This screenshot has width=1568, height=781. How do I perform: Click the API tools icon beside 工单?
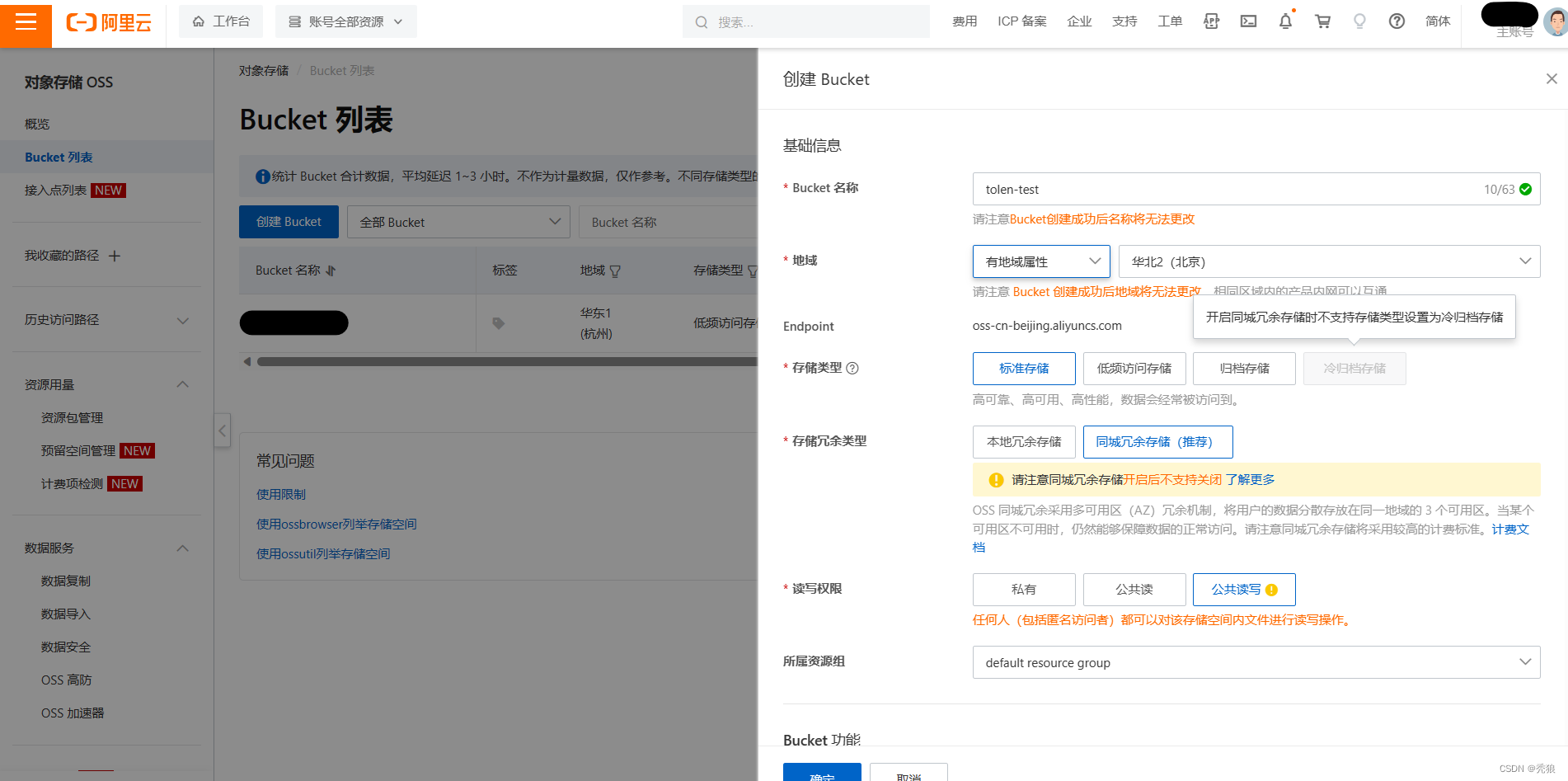(x=1211, y=21)
